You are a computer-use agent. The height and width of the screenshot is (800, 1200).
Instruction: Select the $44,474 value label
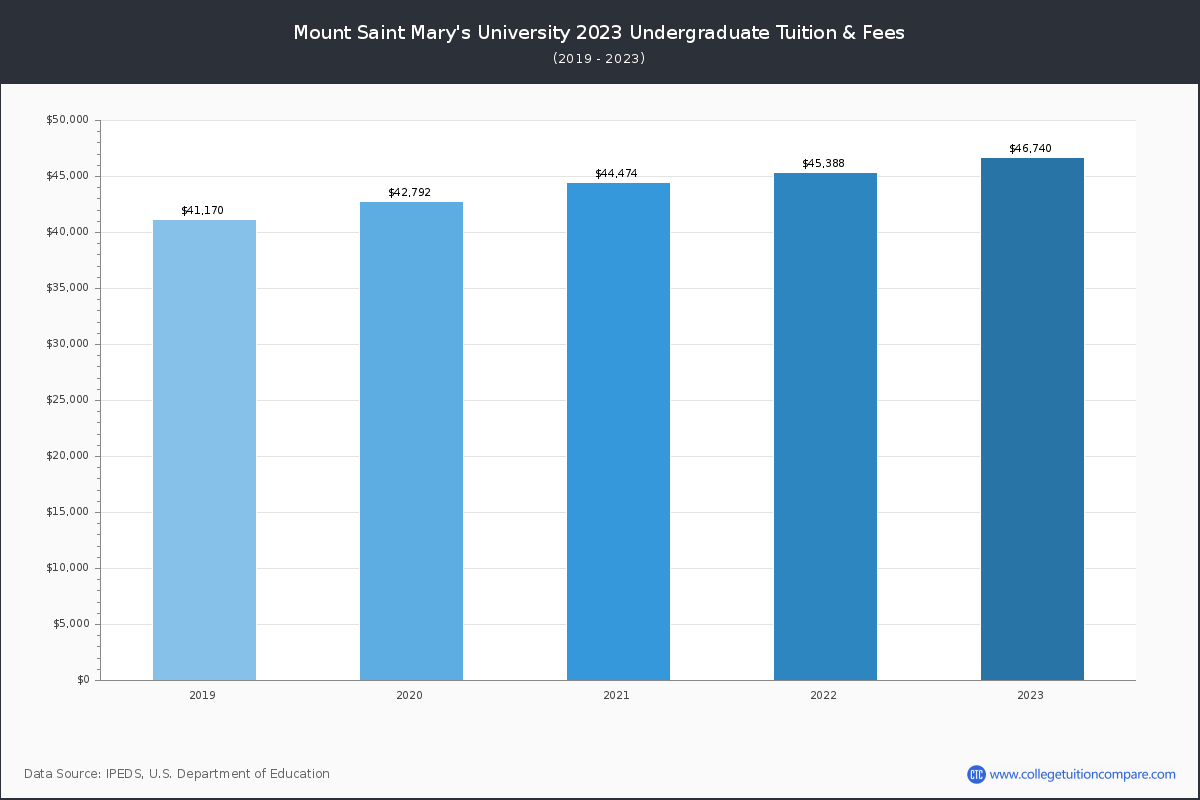point(616,174)
